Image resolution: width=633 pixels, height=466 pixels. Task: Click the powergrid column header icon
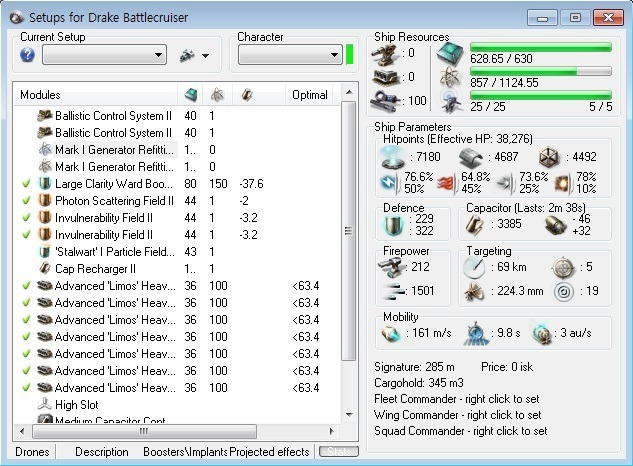(217, 95)
